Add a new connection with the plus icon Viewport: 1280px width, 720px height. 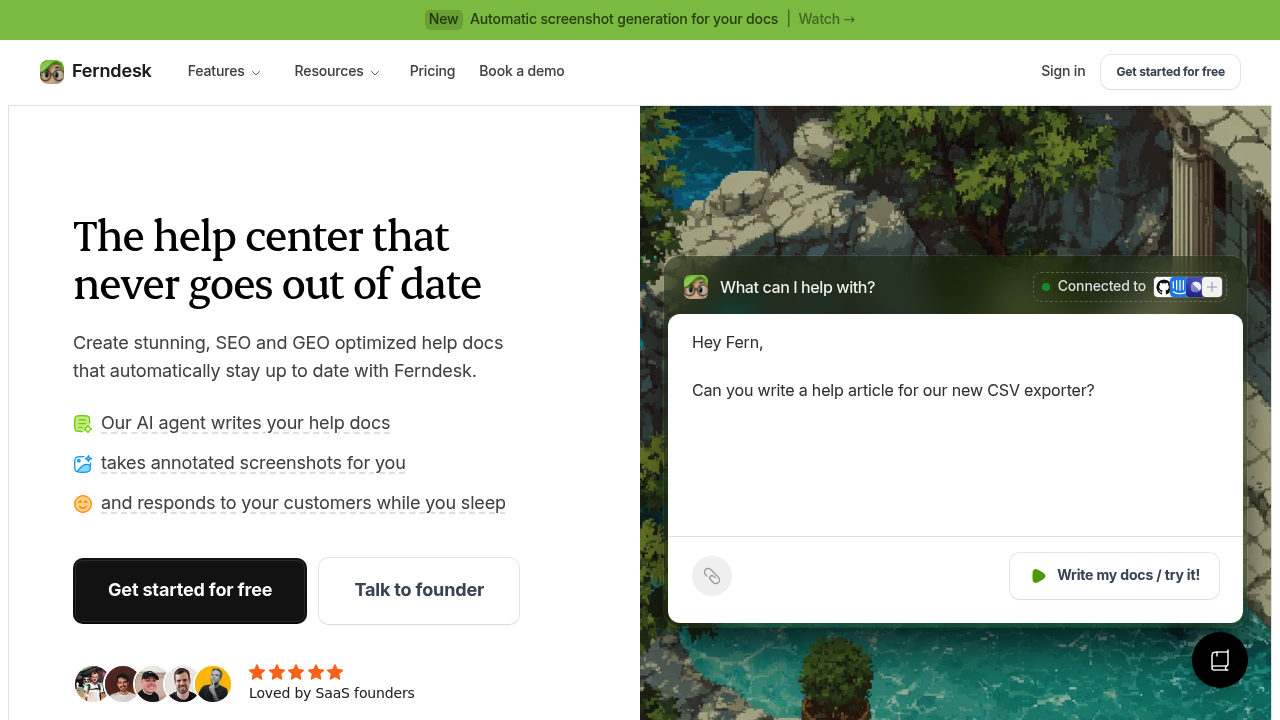pos(1211,287)
